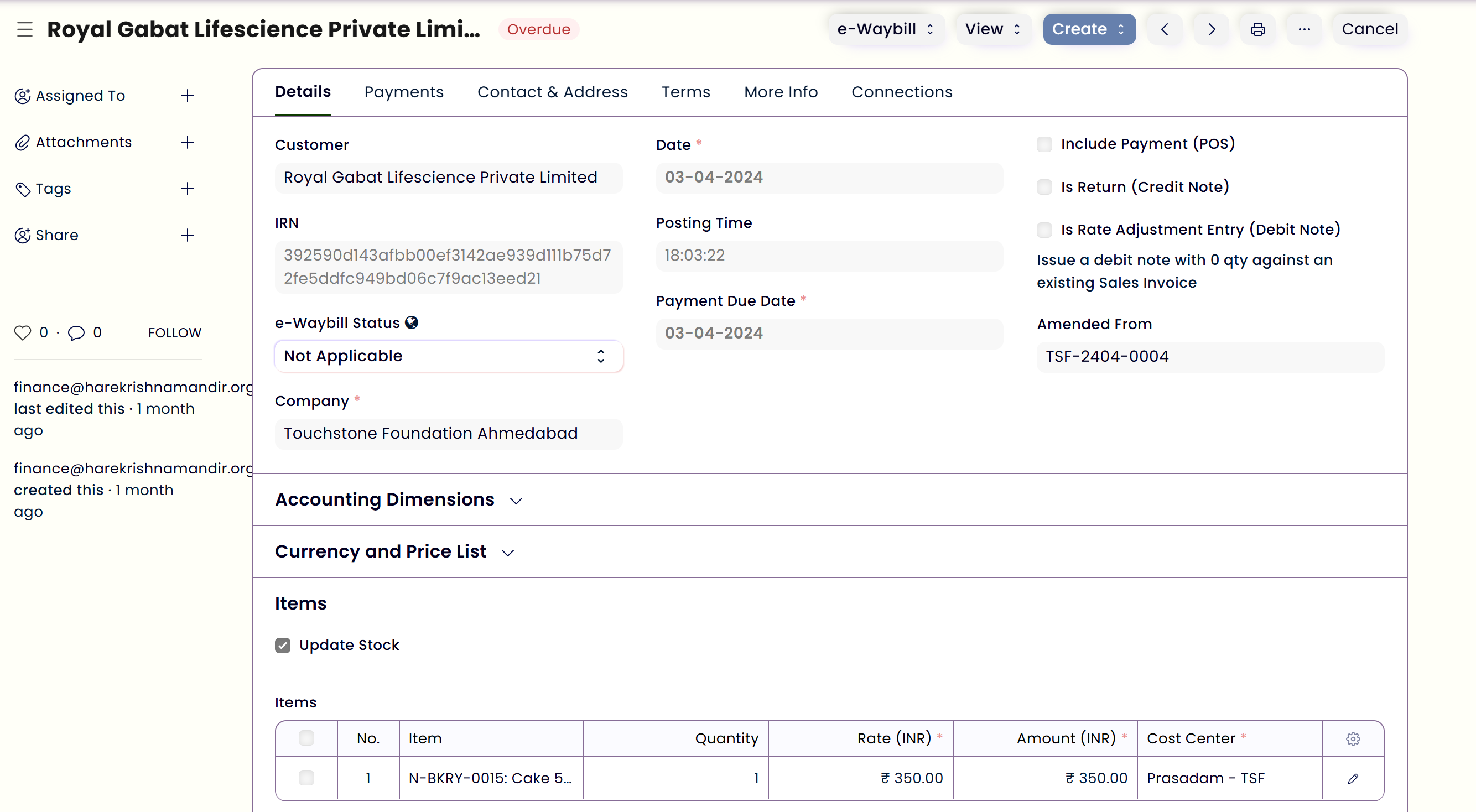Switch to the Details tab

(x=303, y=92)
